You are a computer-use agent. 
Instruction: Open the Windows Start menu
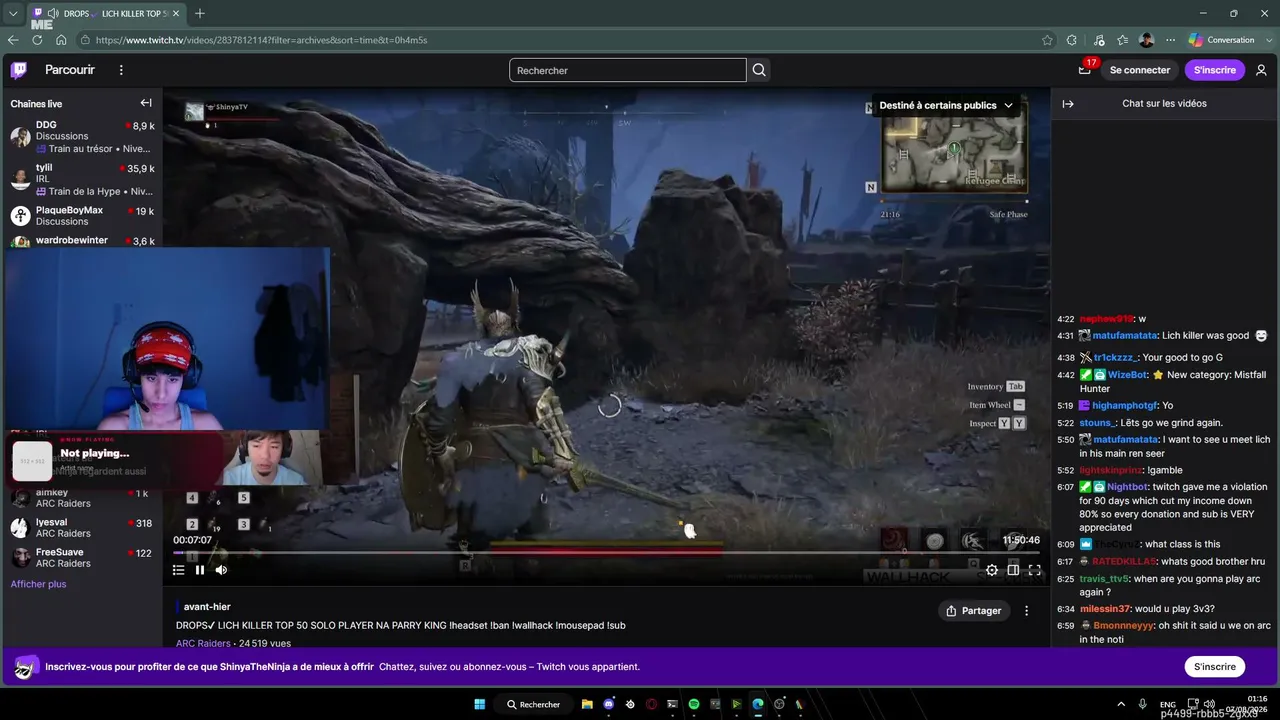pyautogui.click(x=479, y=704)
